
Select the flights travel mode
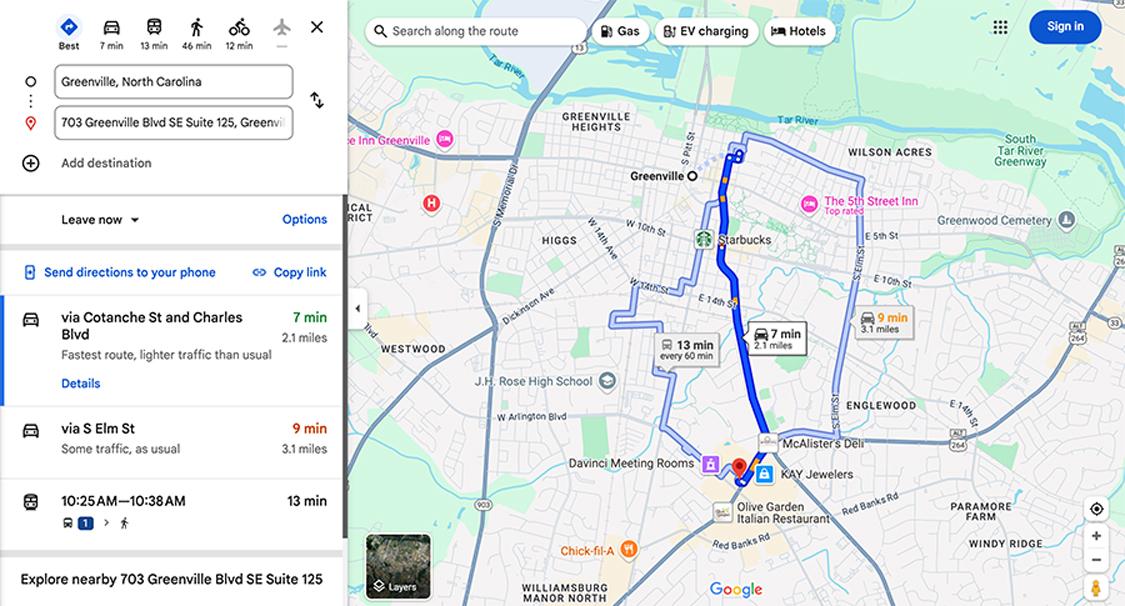coord(282,28)
